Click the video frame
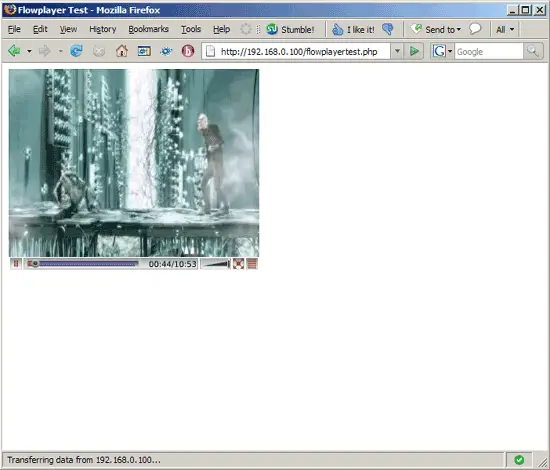Screen dimensions: 550x470 (134, 163)
